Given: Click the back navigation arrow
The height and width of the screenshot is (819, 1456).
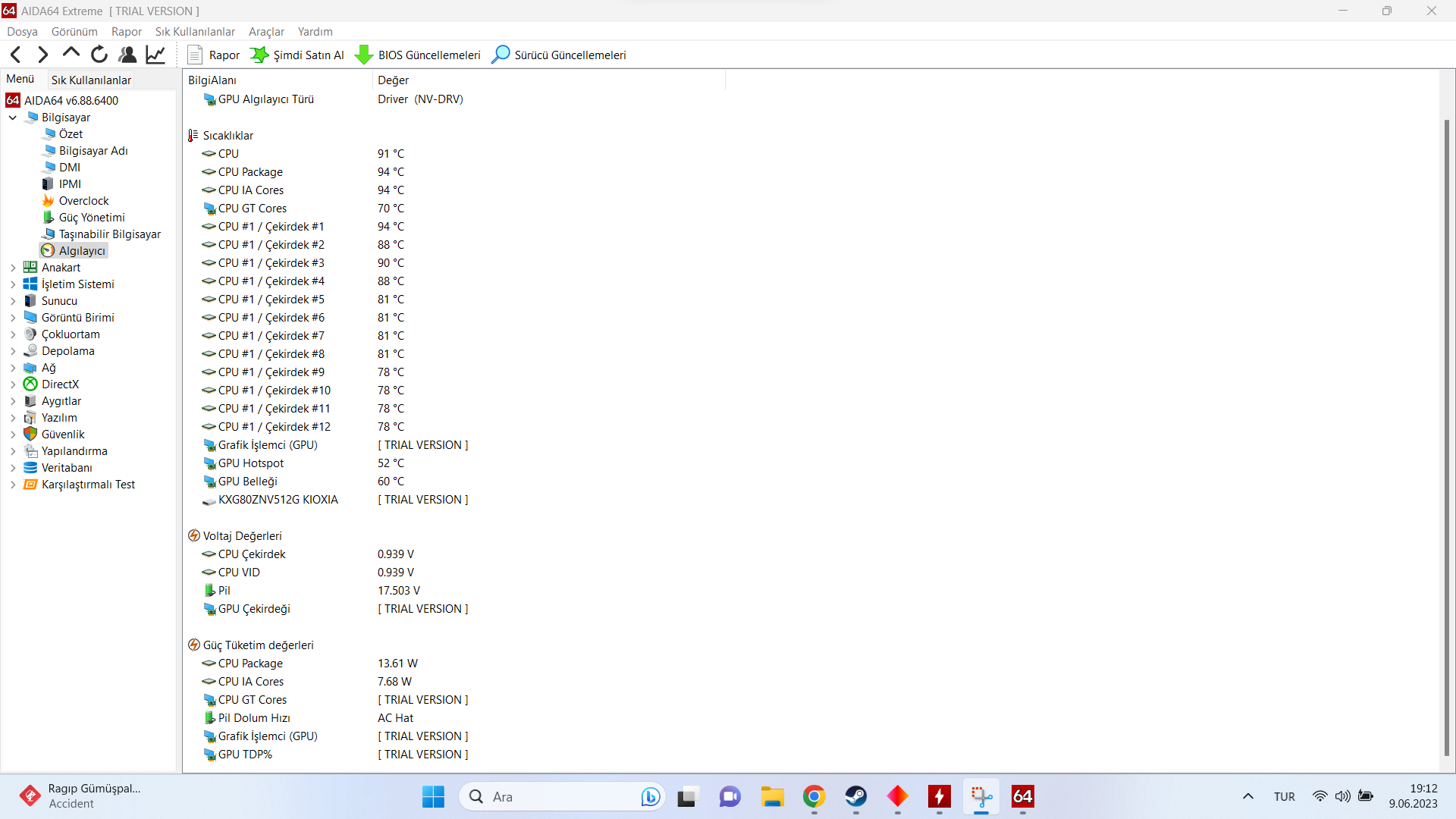Looking at the screenshot, I should click(x=16, y=55).
